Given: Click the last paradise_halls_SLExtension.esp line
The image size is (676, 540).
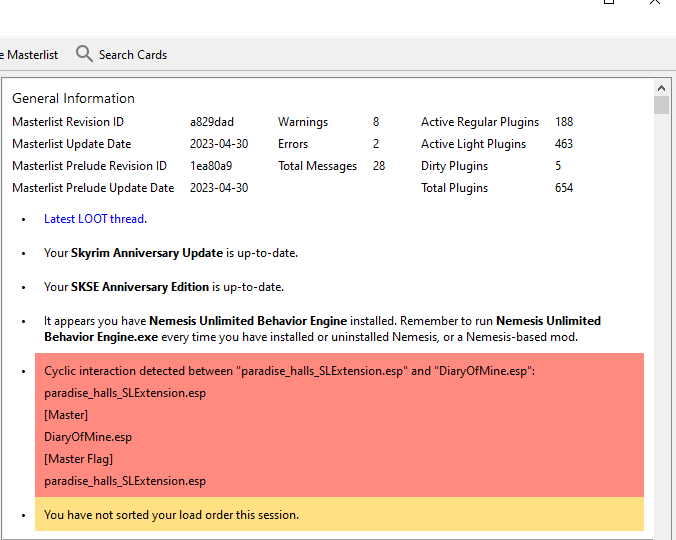Looking at the screenshot, I should pos(125,481).
